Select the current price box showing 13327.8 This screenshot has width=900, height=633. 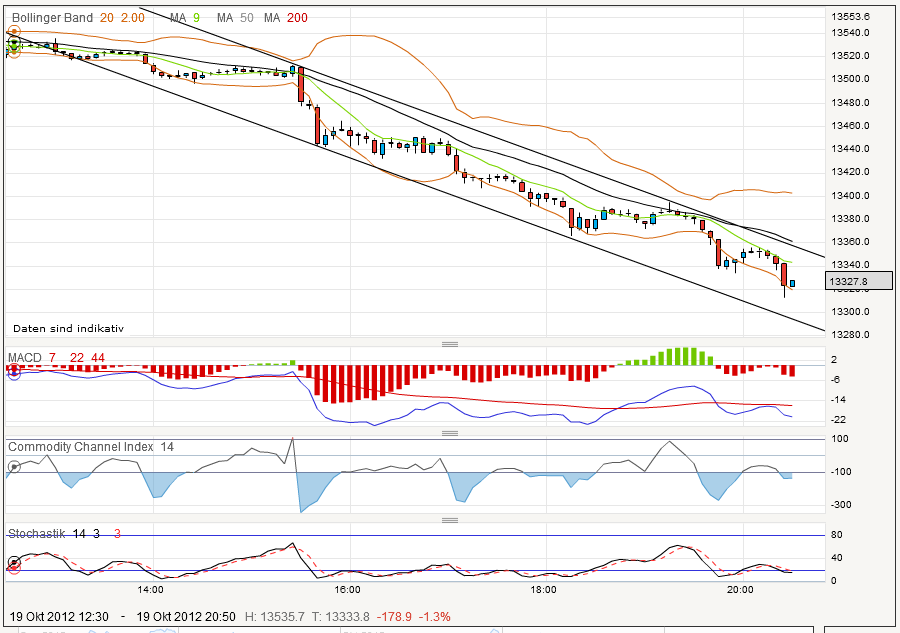point(858,281)
